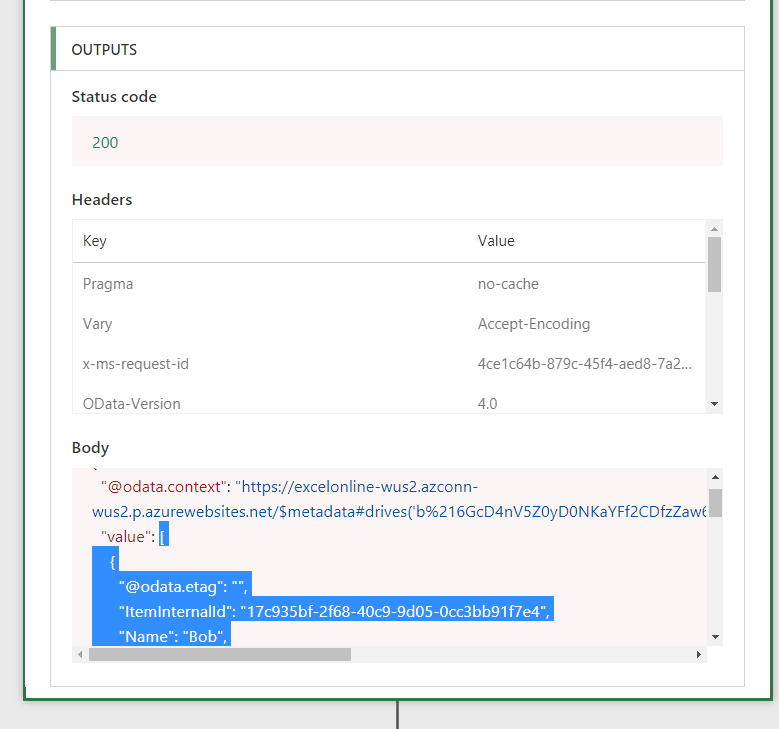Screen dimensions: 779x729
Task: Click the down arrow of the Headers scrollbar
Action: pos(714,403)
